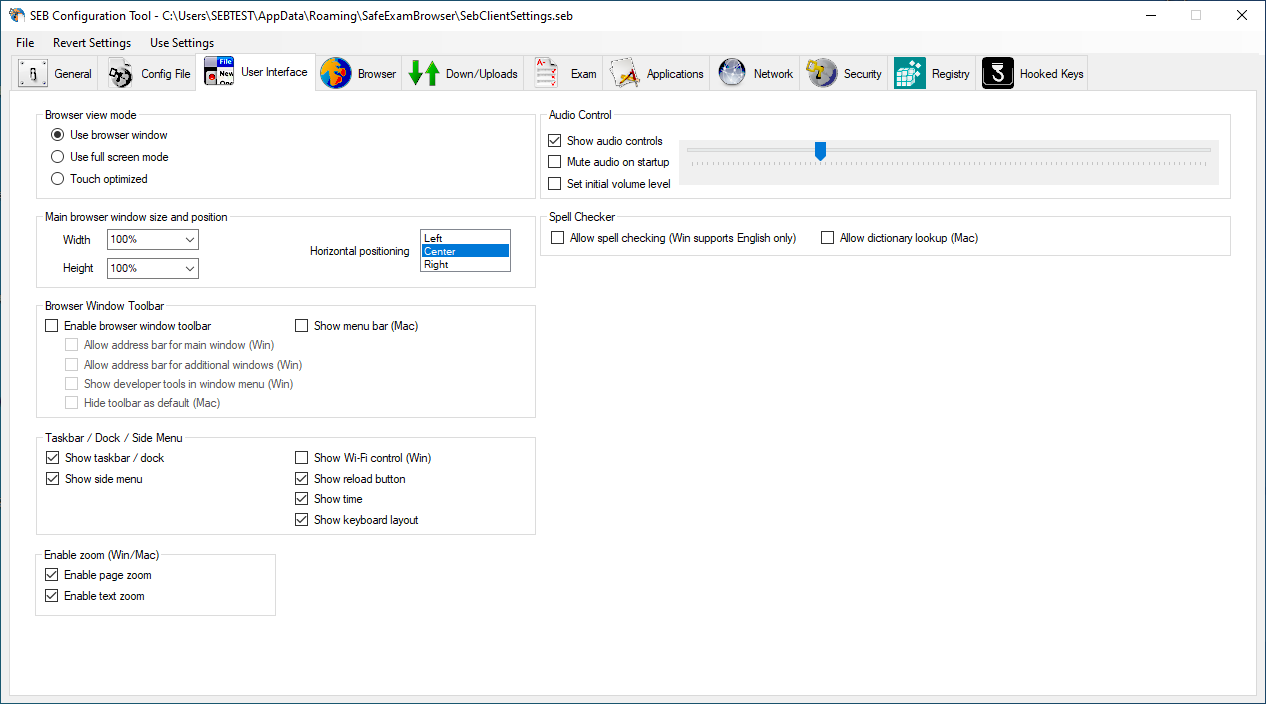Enable Allow dictionary lookup (Mac)

[828, 238]
